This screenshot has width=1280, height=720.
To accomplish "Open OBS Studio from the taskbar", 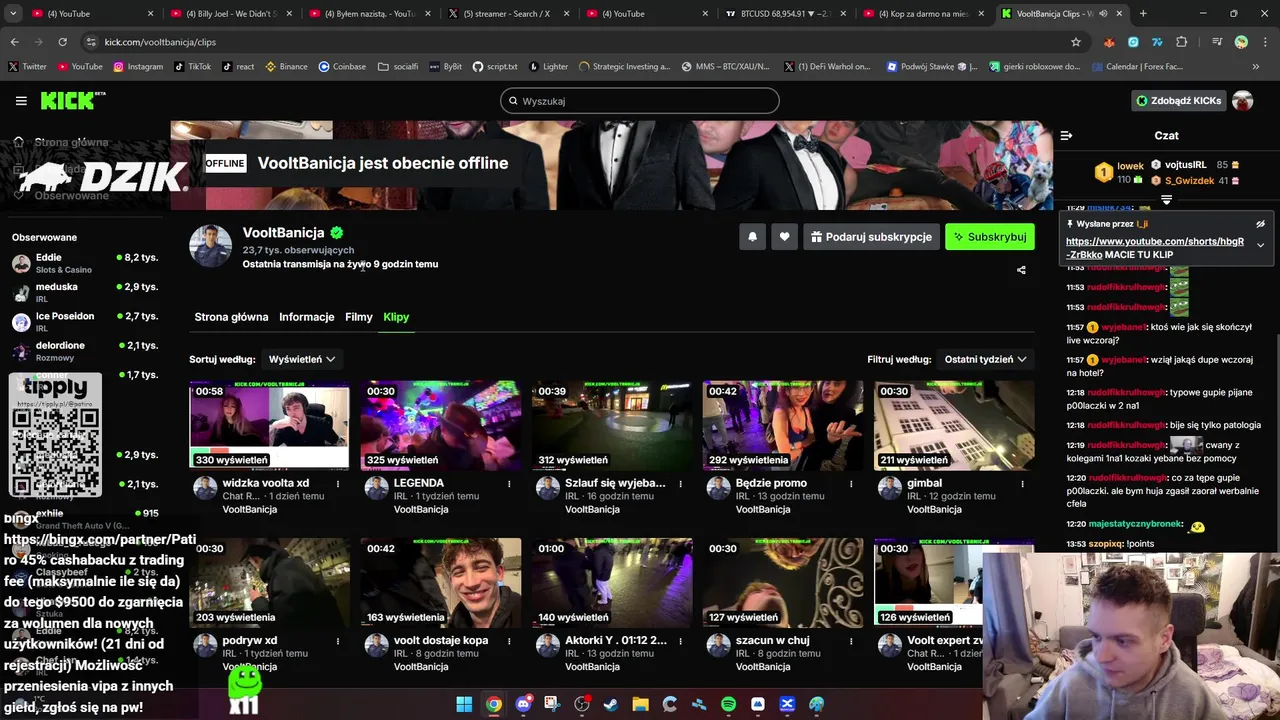I will pos(582,704).
